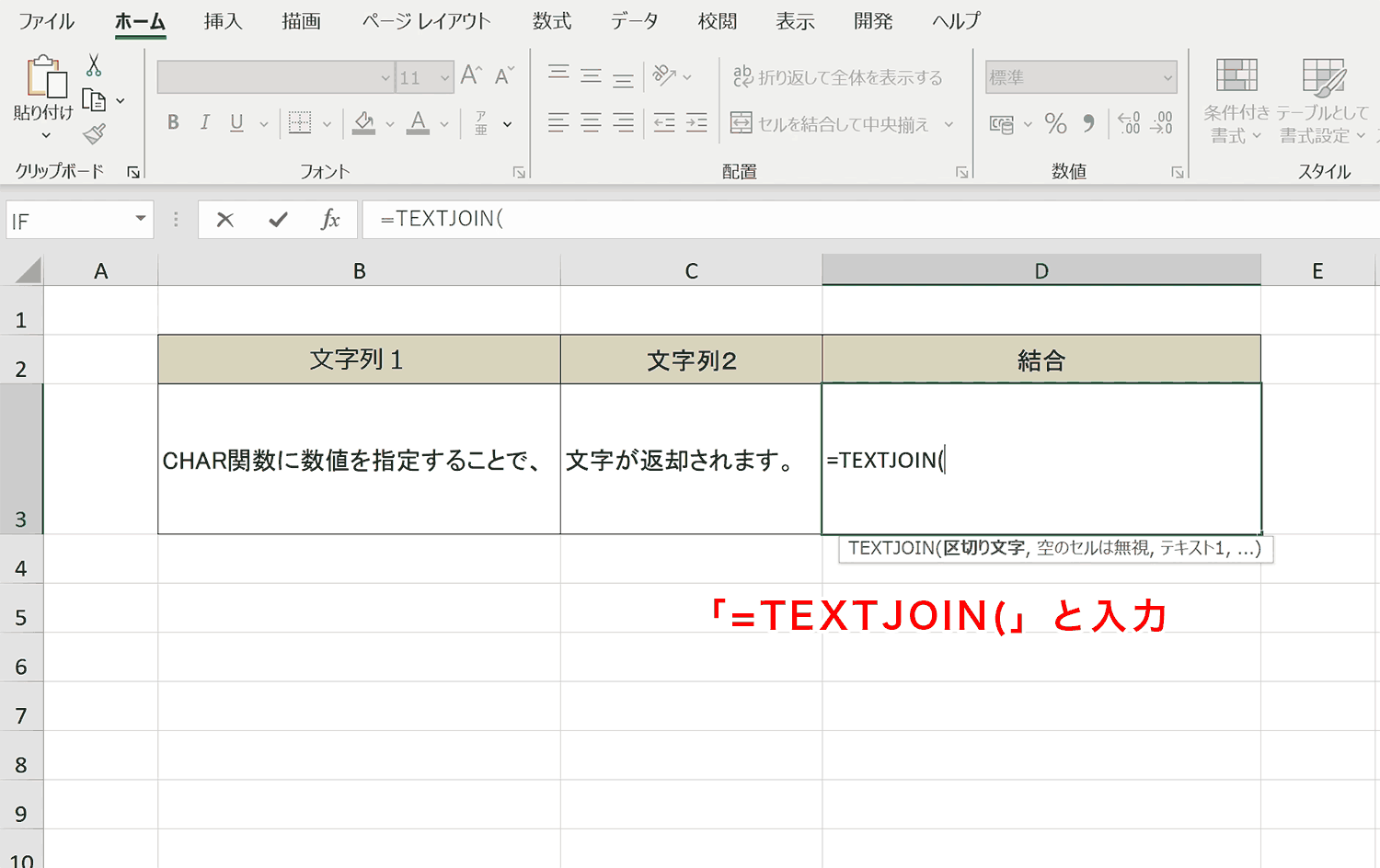Select the Format Painter brush icon
The height and width of the screenshot is (868, 1380).
point(94,134)
